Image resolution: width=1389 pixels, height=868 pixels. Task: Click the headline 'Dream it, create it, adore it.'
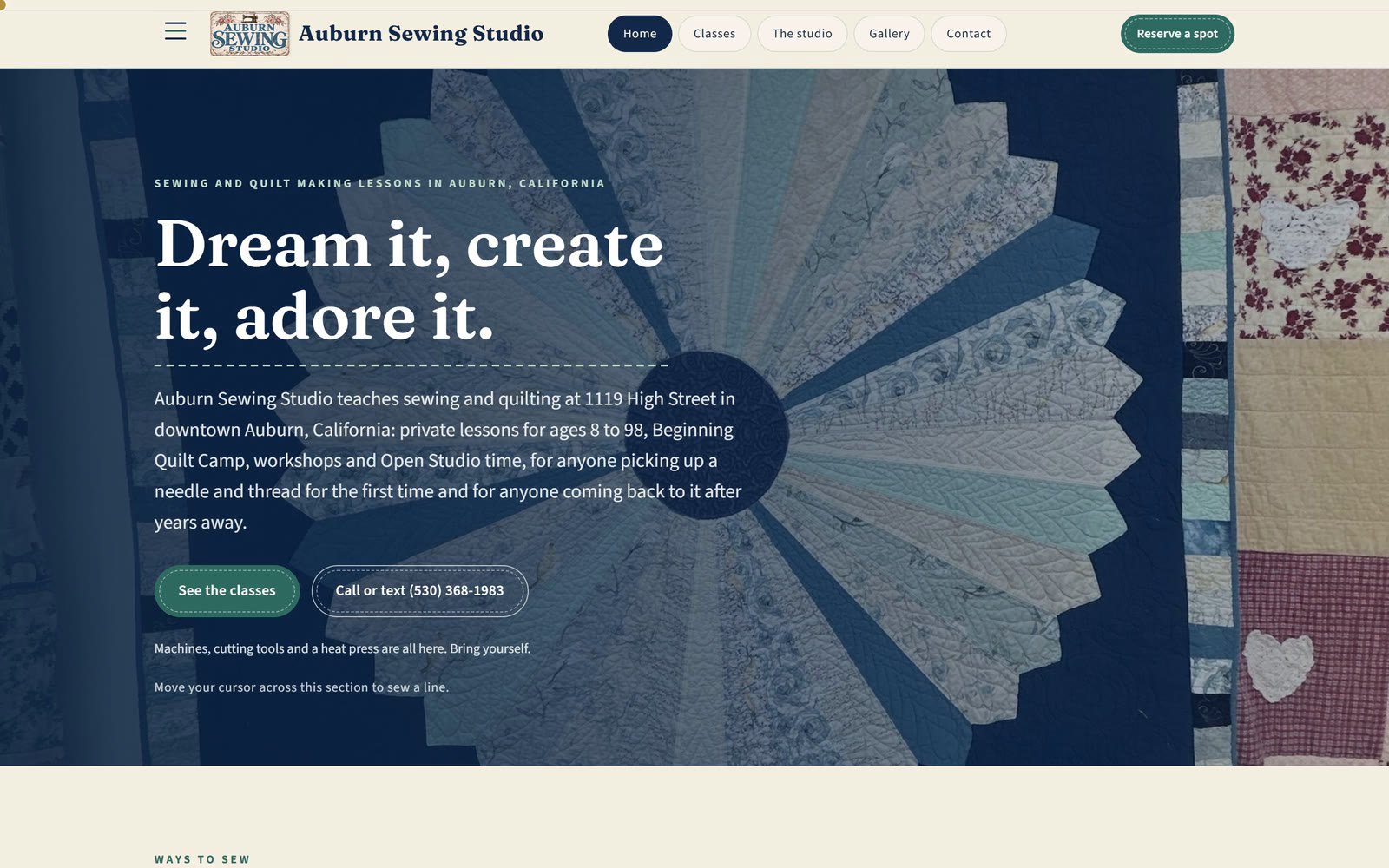[x=410, y=280]
